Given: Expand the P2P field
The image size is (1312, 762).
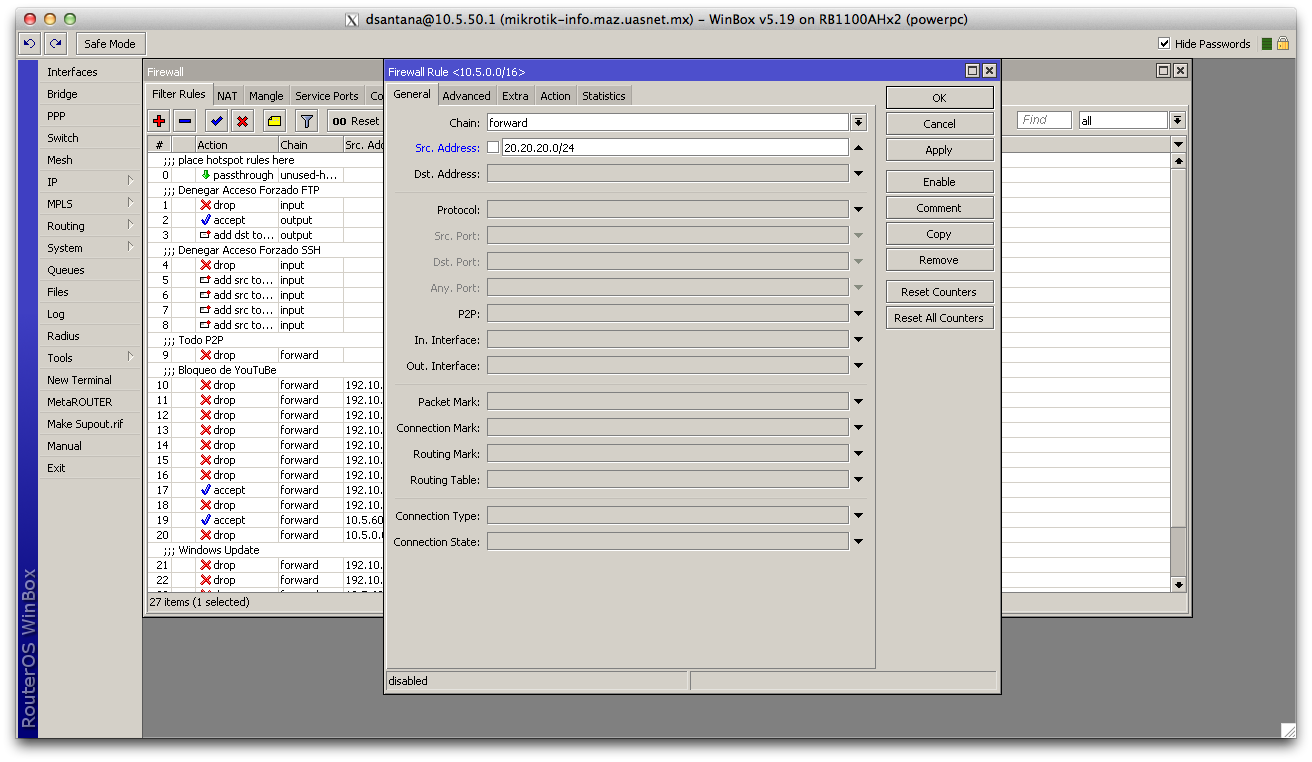Looking at the screenshot, I should (x=859, y=314).
